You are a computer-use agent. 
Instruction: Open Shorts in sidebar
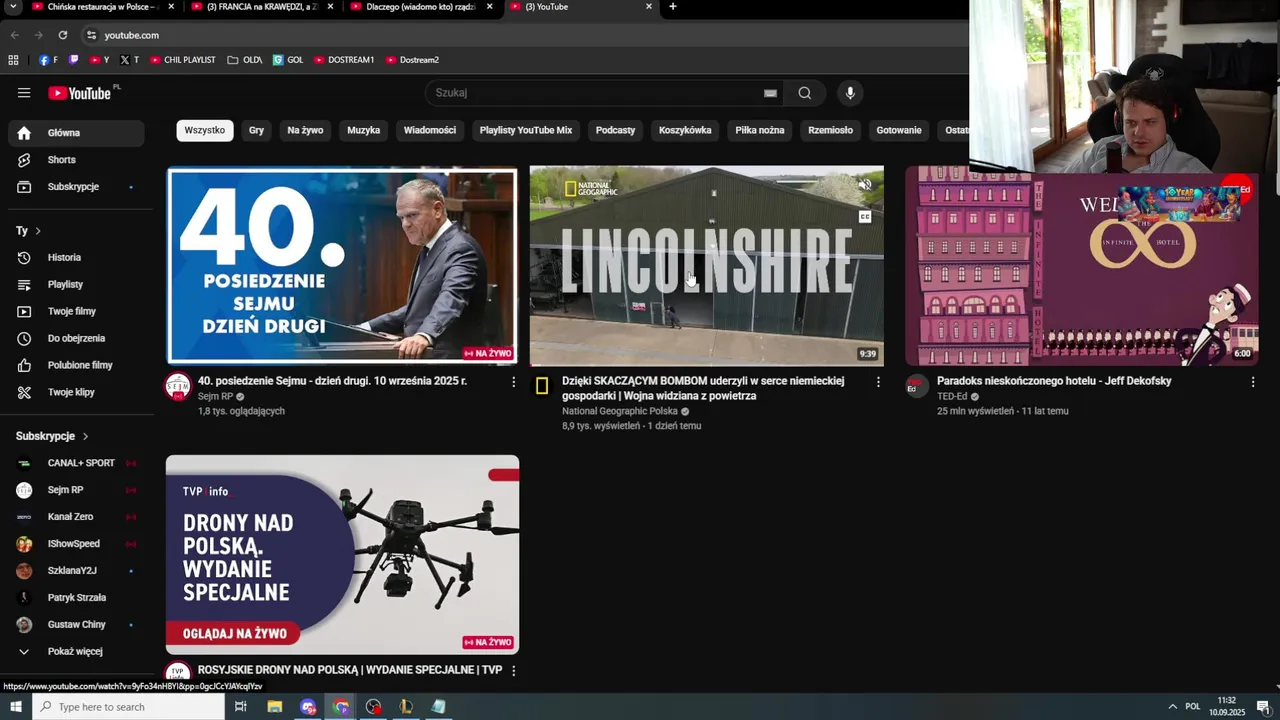[x=77, y=160]
